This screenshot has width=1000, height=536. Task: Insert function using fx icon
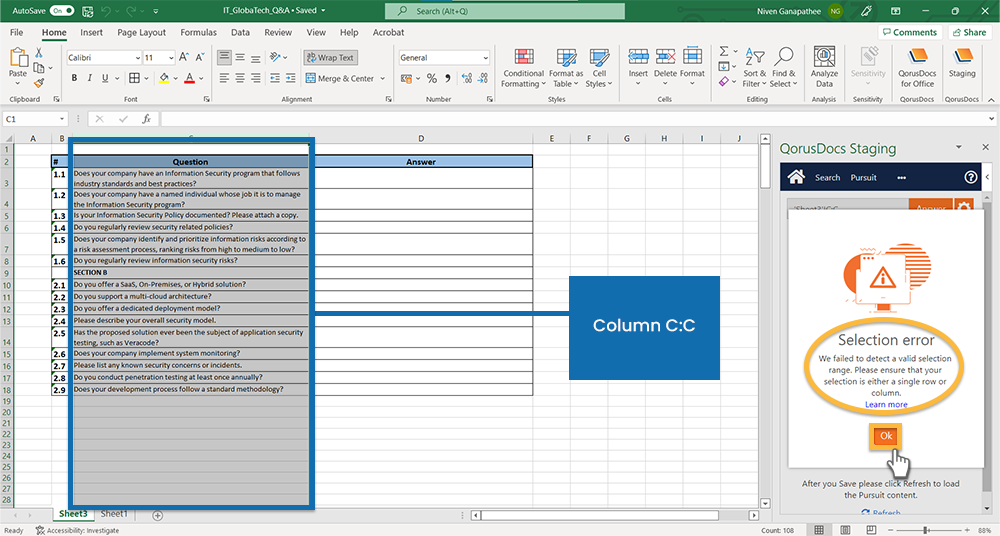146,119
